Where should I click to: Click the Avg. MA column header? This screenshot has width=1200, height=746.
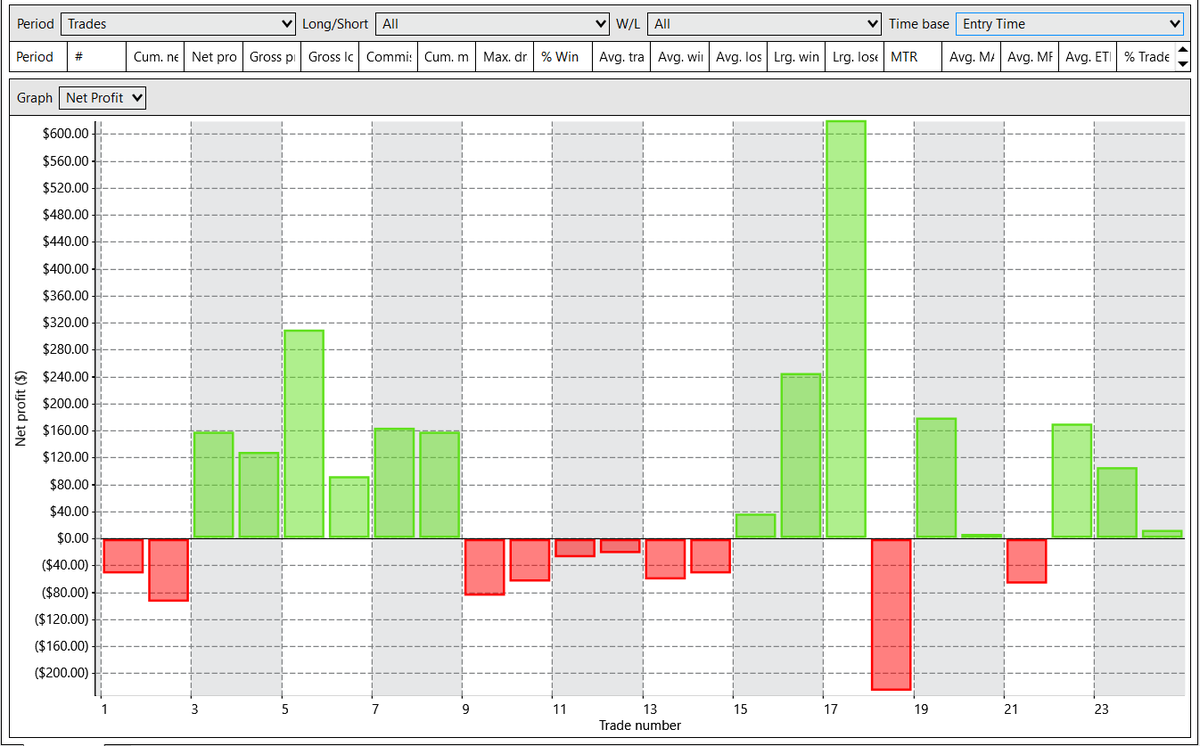(971, 57)
